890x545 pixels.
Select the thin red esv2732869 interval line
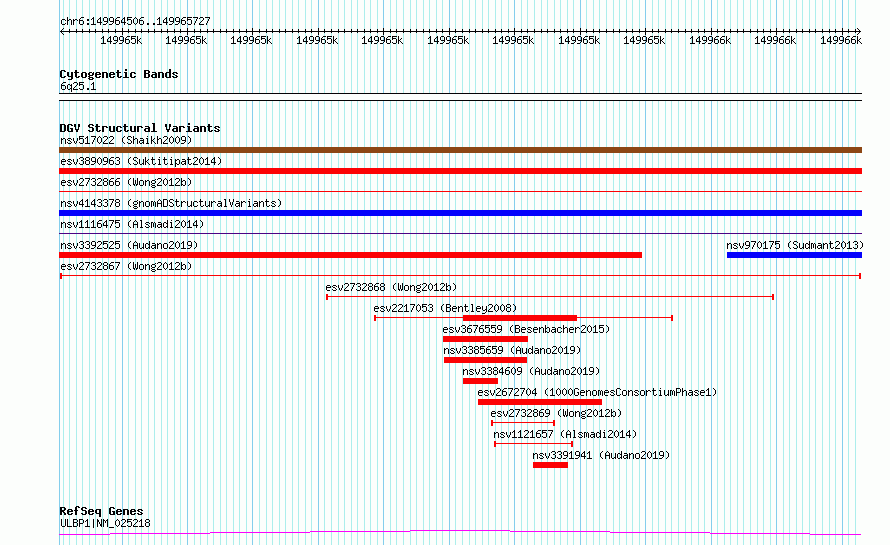click(x=523, y=423)
